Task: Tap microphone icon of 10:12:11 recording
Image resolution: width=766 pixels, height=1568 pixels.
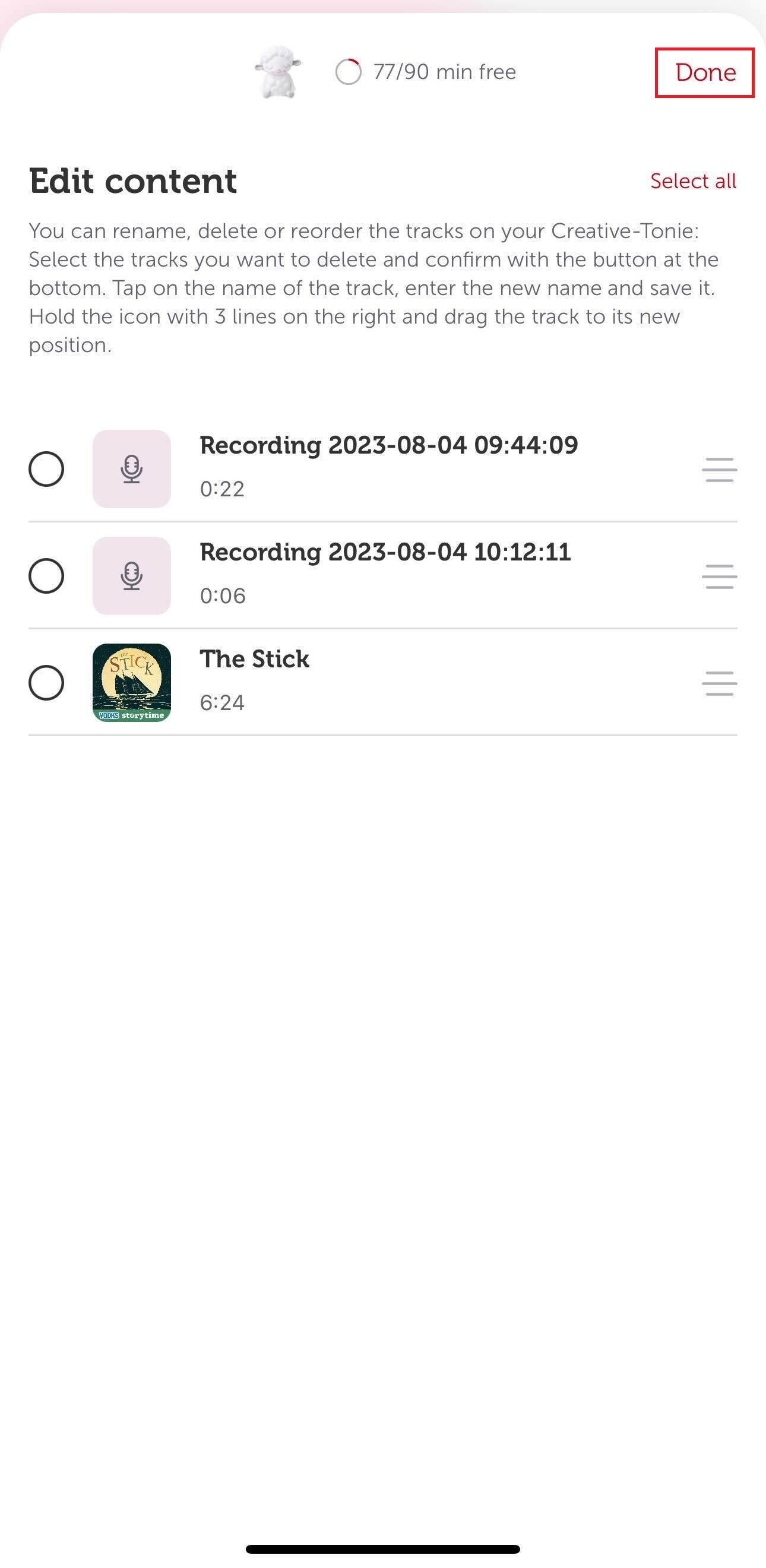Action: click(131, 575)
